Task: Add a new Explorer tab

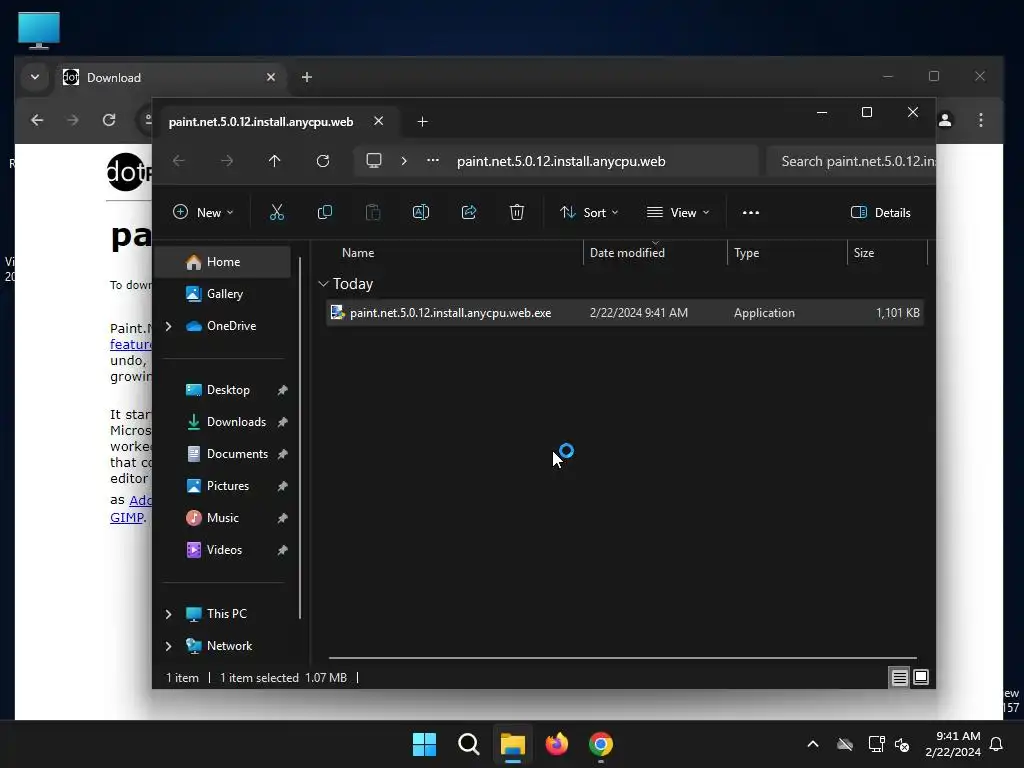Action: pos(423,121)
